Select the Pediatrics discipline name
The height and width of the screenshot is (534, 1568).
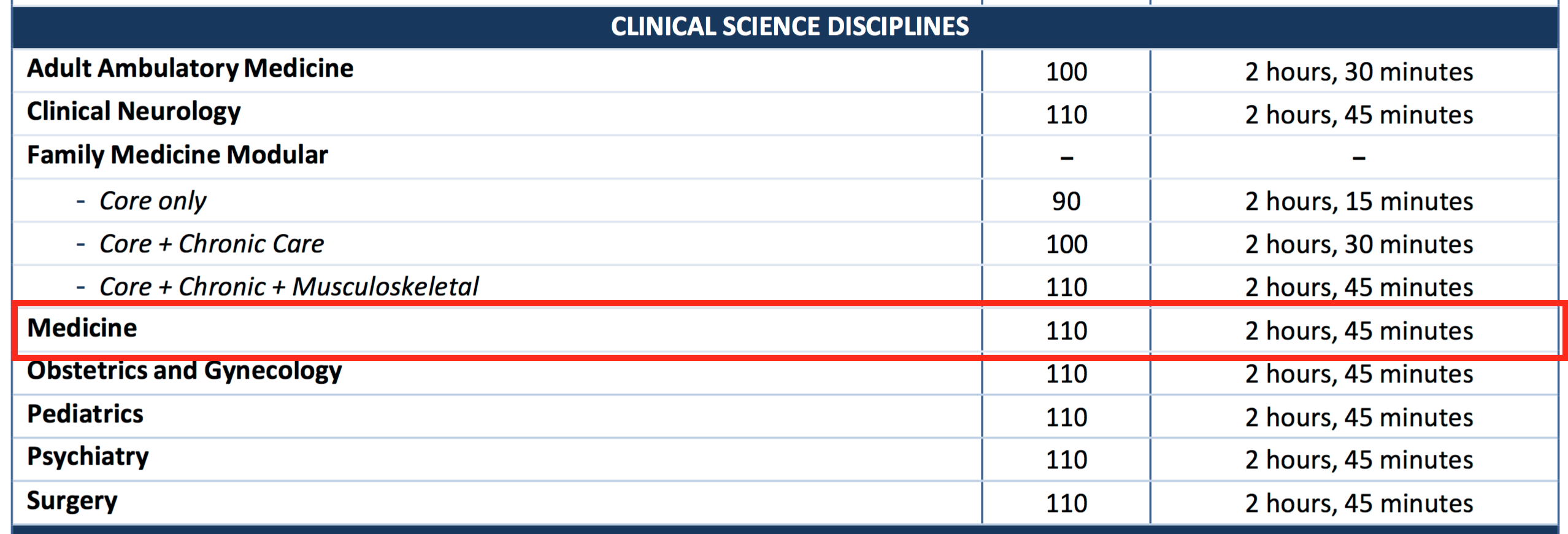pyautogui.click(x=85, y=414)
